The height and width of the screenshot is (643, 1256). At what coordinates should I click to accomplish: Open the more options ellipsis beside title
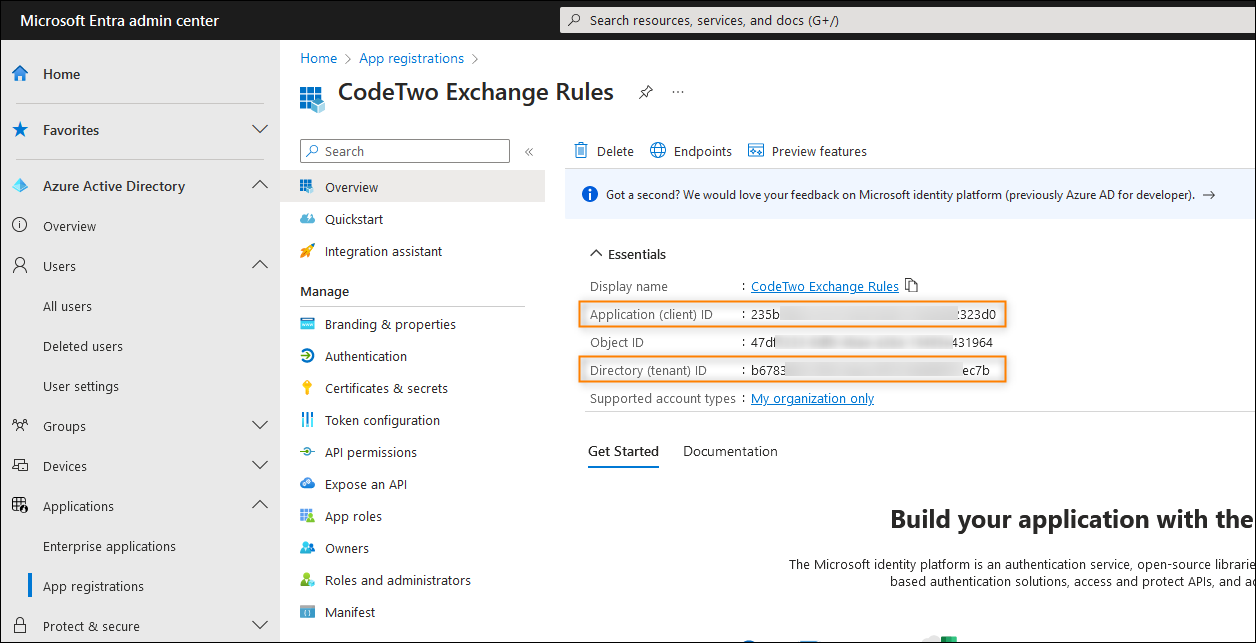pos(678,92)
